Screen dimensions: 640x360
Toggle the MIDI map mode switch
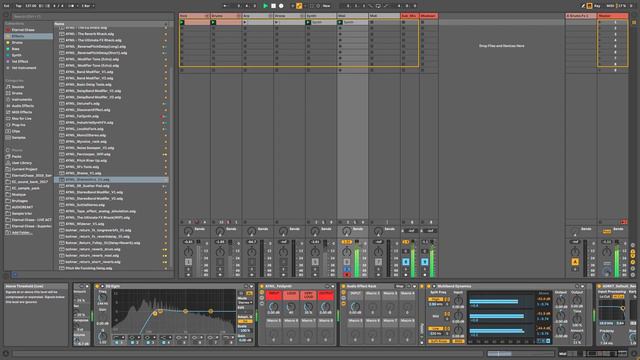(610, 6)
